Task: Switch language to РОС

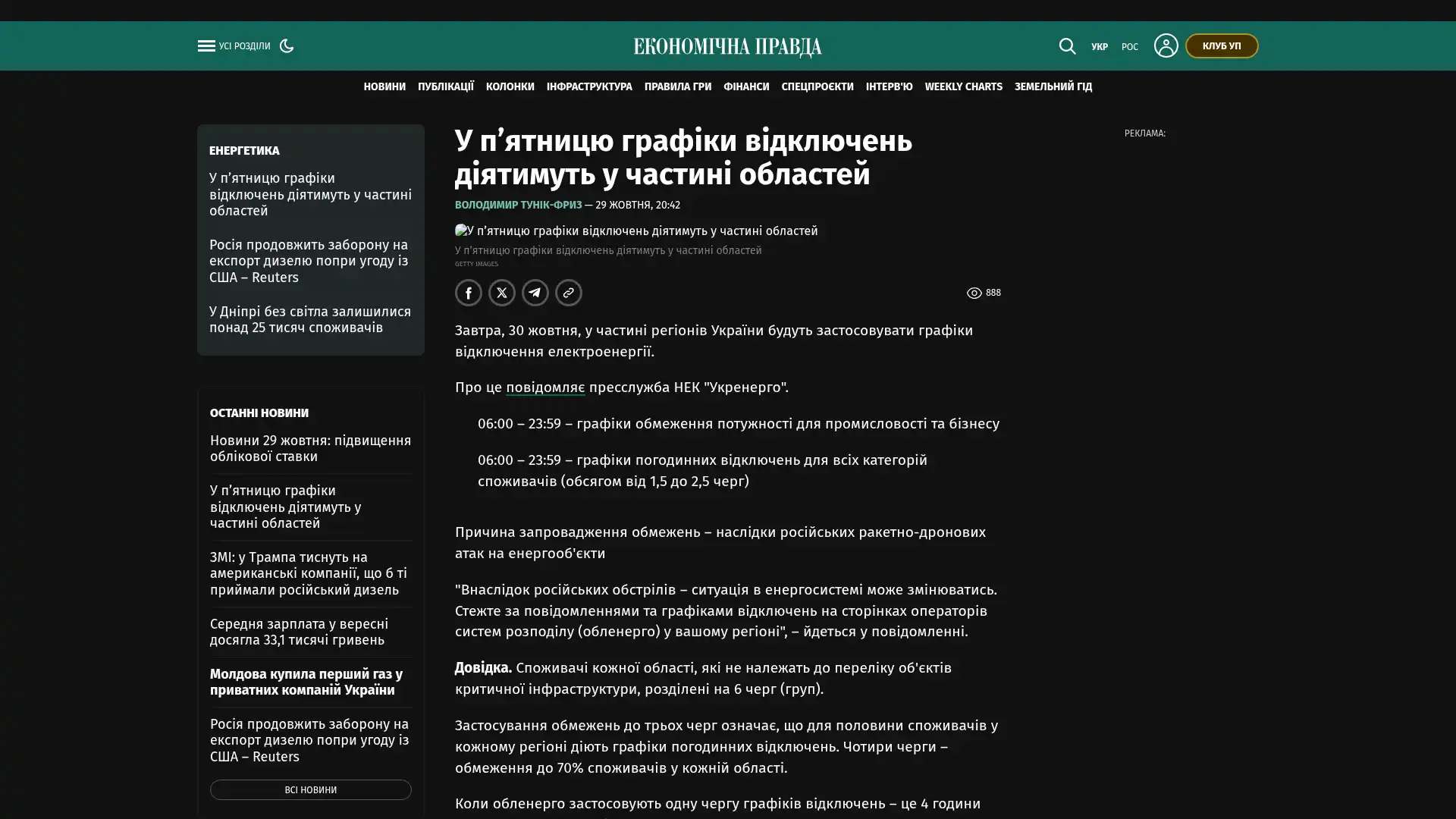Action: coord(1130,47)
